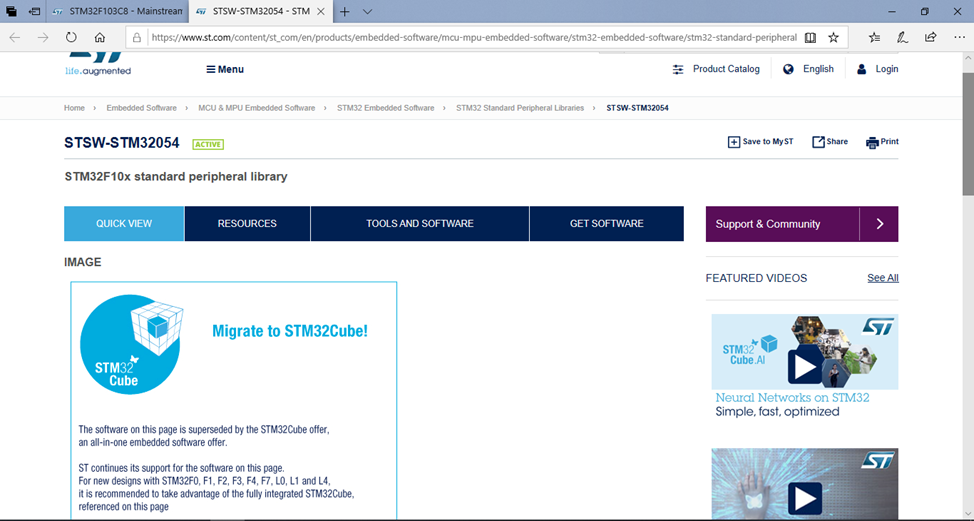Open reading view book icon
The width and height of the screenshot is (974, 521).
(x=810, y=37)
